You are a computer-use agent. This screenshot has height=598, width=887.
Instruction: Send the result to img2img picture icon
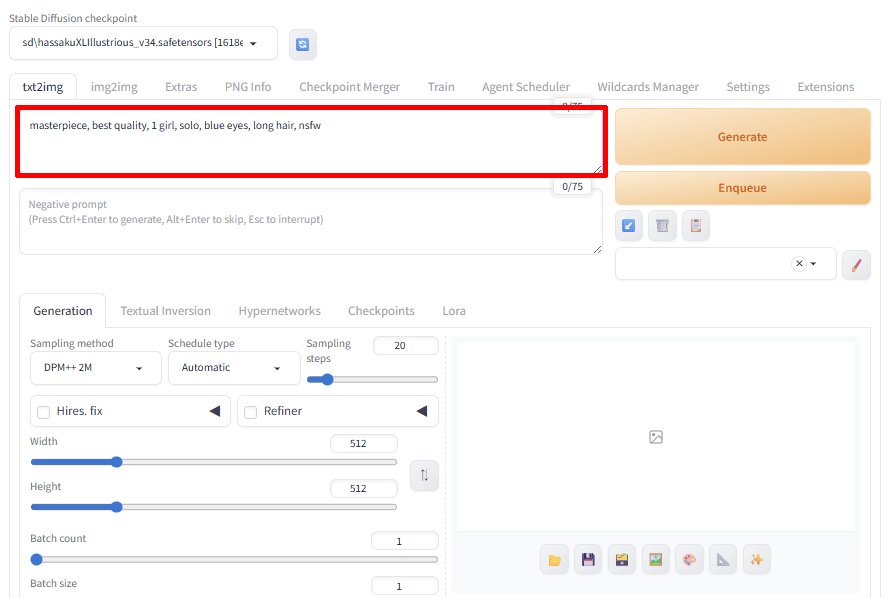656,559
